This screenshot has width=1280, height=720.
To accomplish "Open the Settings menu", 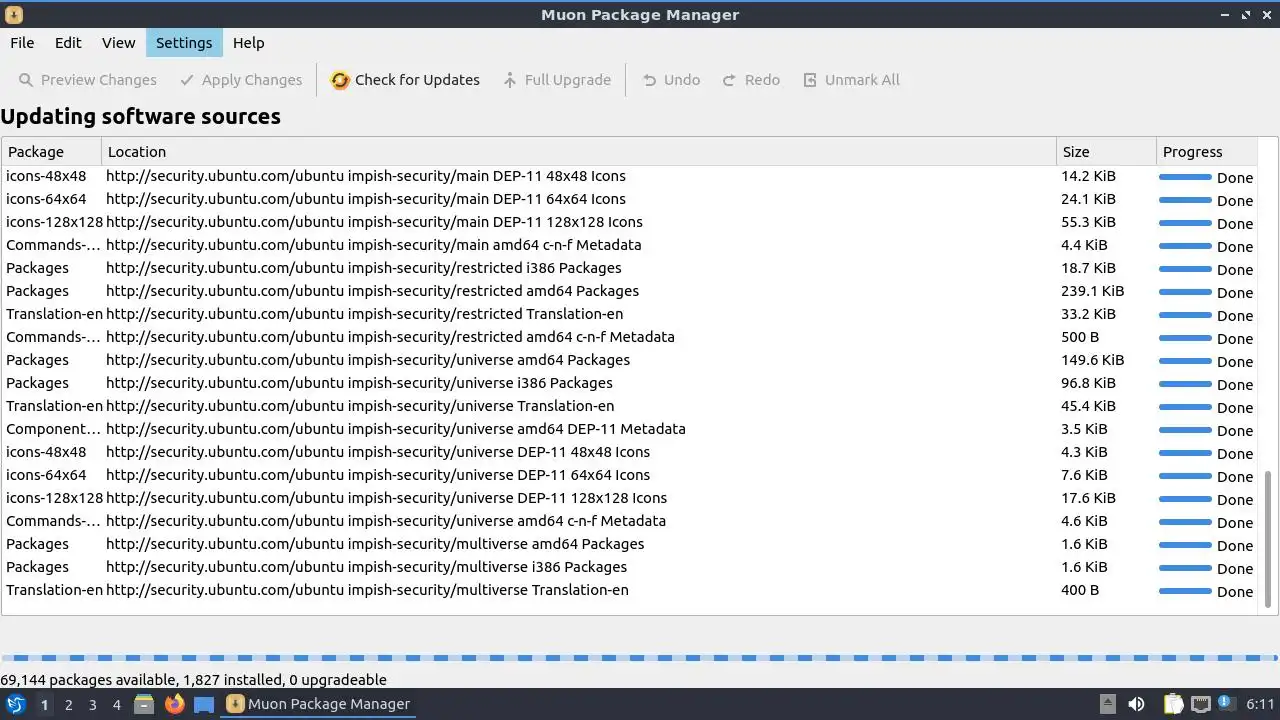I will (184, 43).
